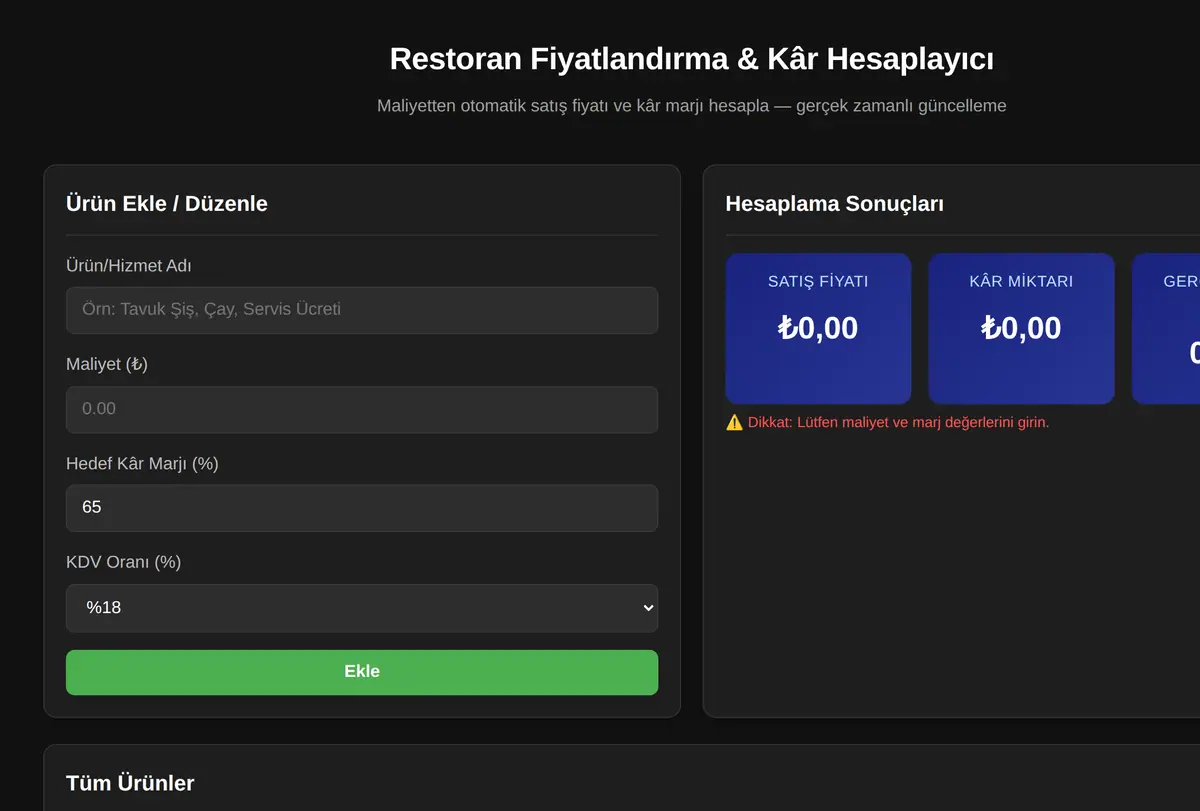
Task: Click the Tüm Ürünler heading
Action: click(130, 783)
